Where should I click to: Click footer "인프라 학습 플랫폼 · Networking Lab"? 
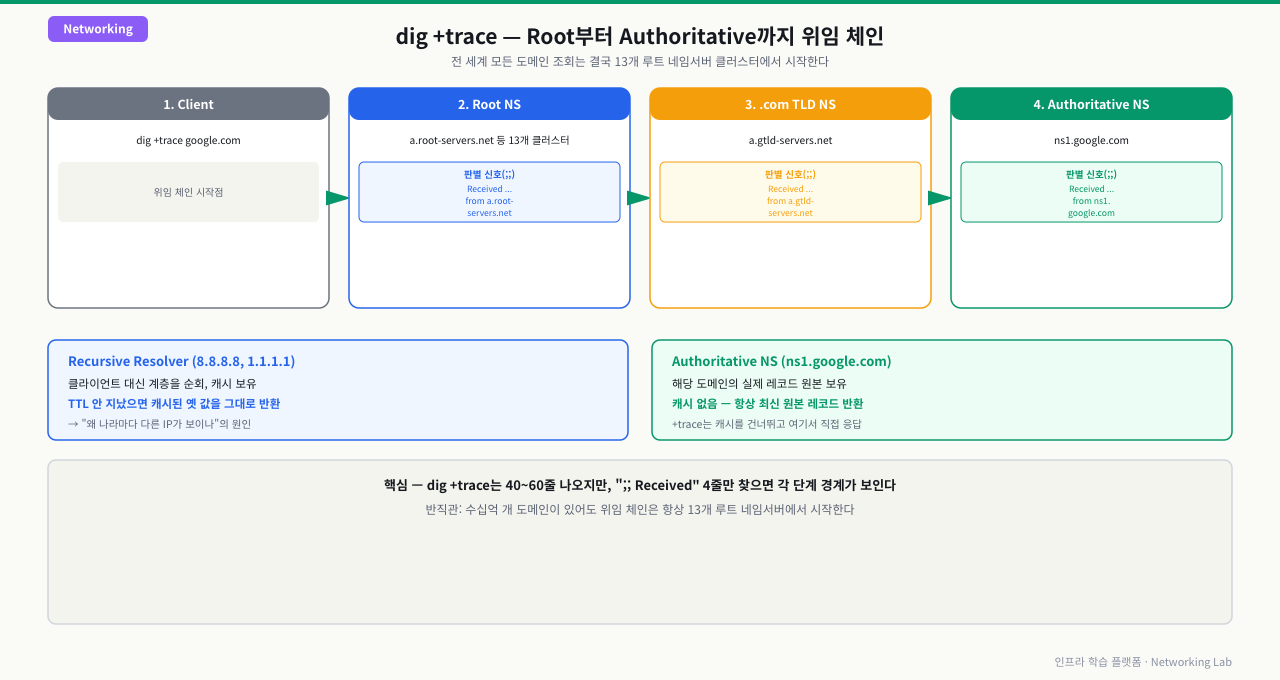click(1143, 662)
